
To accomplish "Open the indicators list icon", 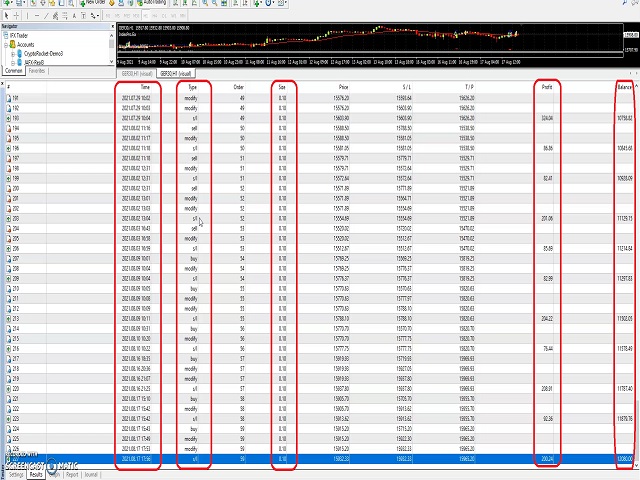I will (x=258, y=3).
